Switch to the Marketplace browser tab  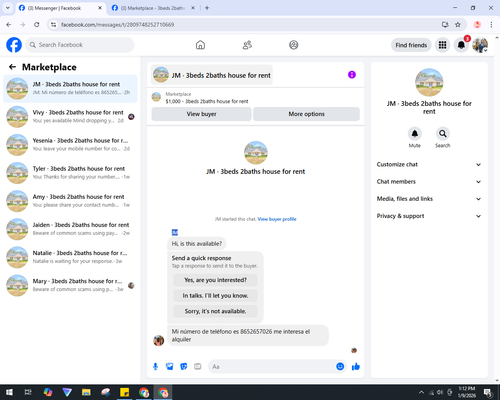153,8
